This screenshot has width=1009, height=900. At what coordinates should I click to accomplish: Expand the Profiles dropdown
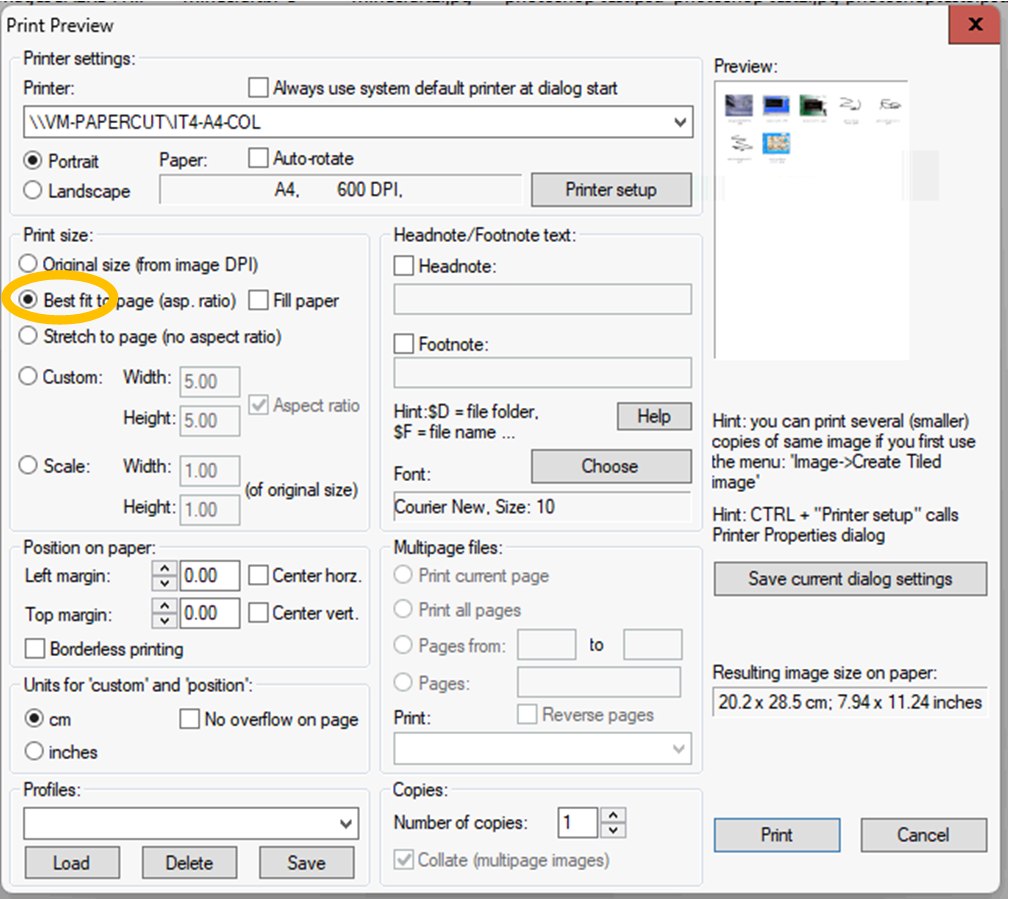click(346, 824)
